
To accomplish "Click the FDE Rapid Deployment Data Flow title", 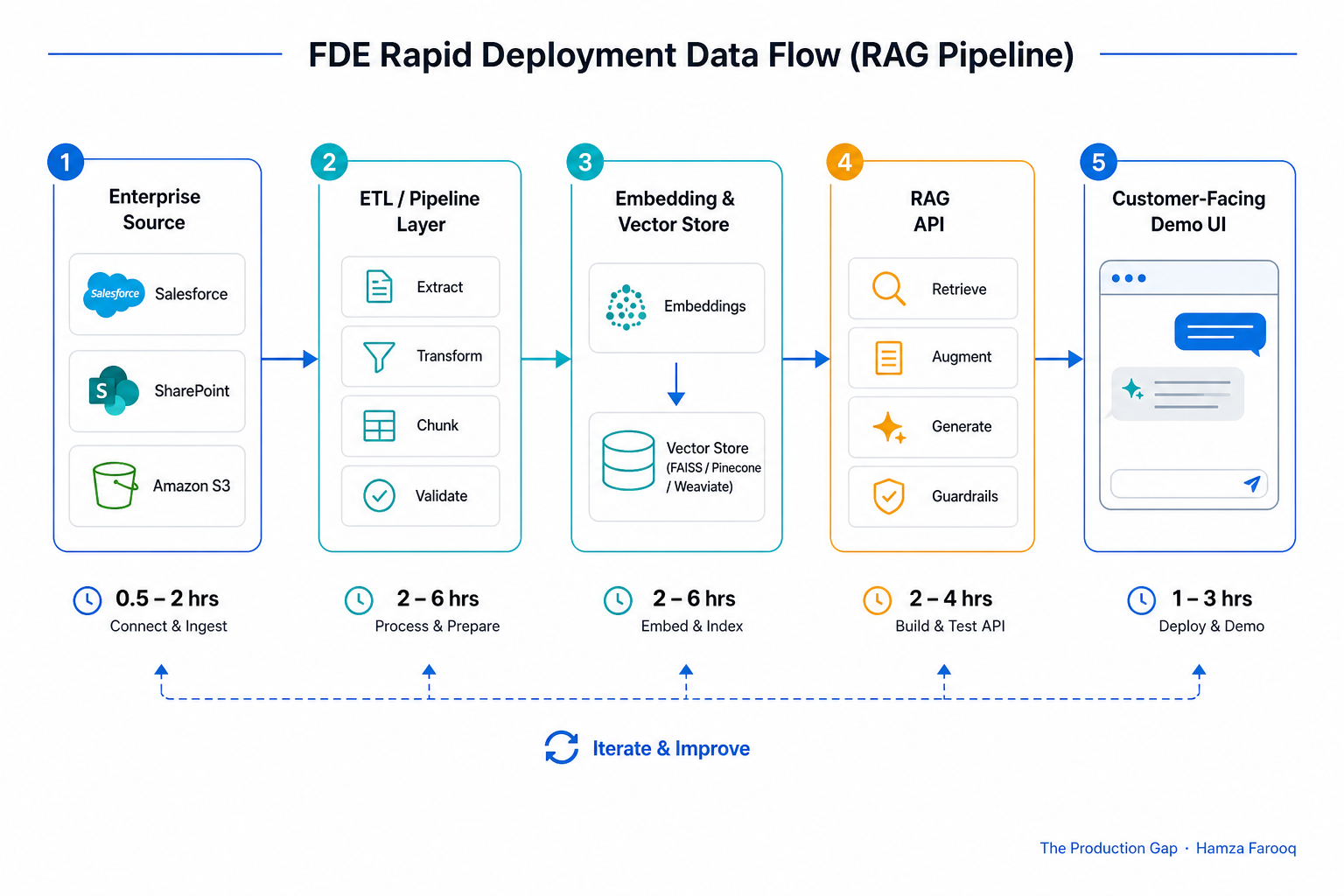I will pos(691,55).
